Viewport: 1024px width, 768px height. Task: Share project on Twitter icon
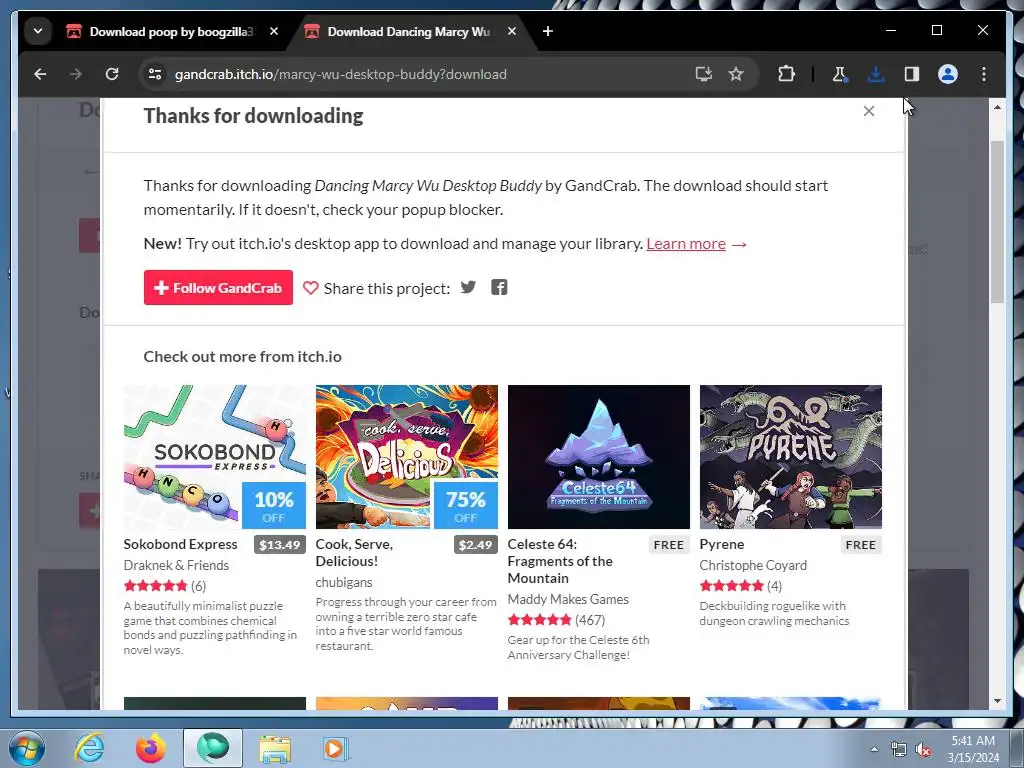click(x=468, y=287)
